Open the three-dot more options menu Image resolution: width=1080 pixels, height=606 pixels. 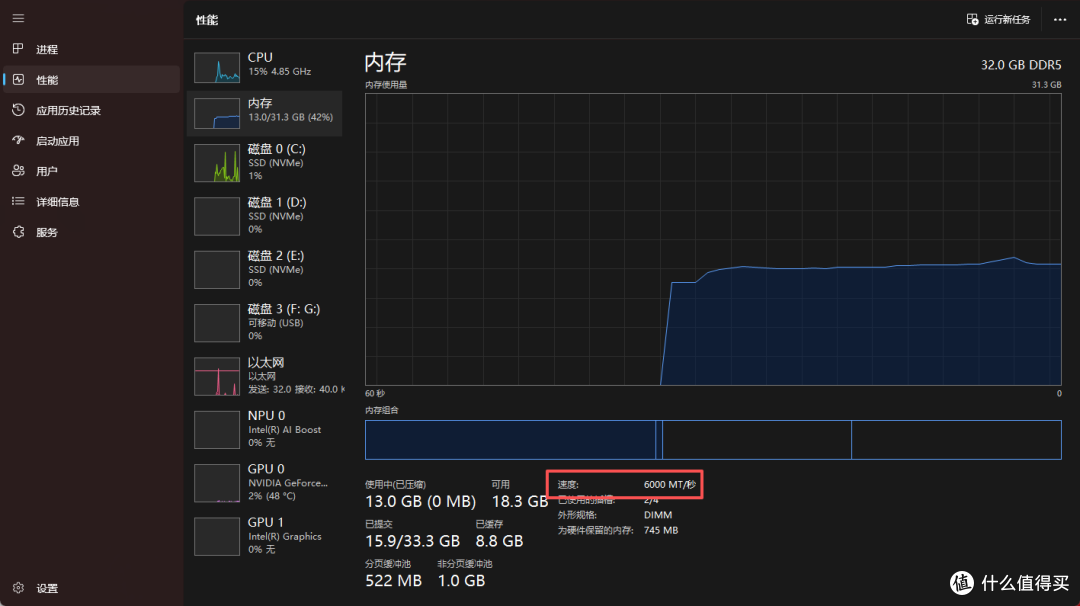coord(1060,19)
